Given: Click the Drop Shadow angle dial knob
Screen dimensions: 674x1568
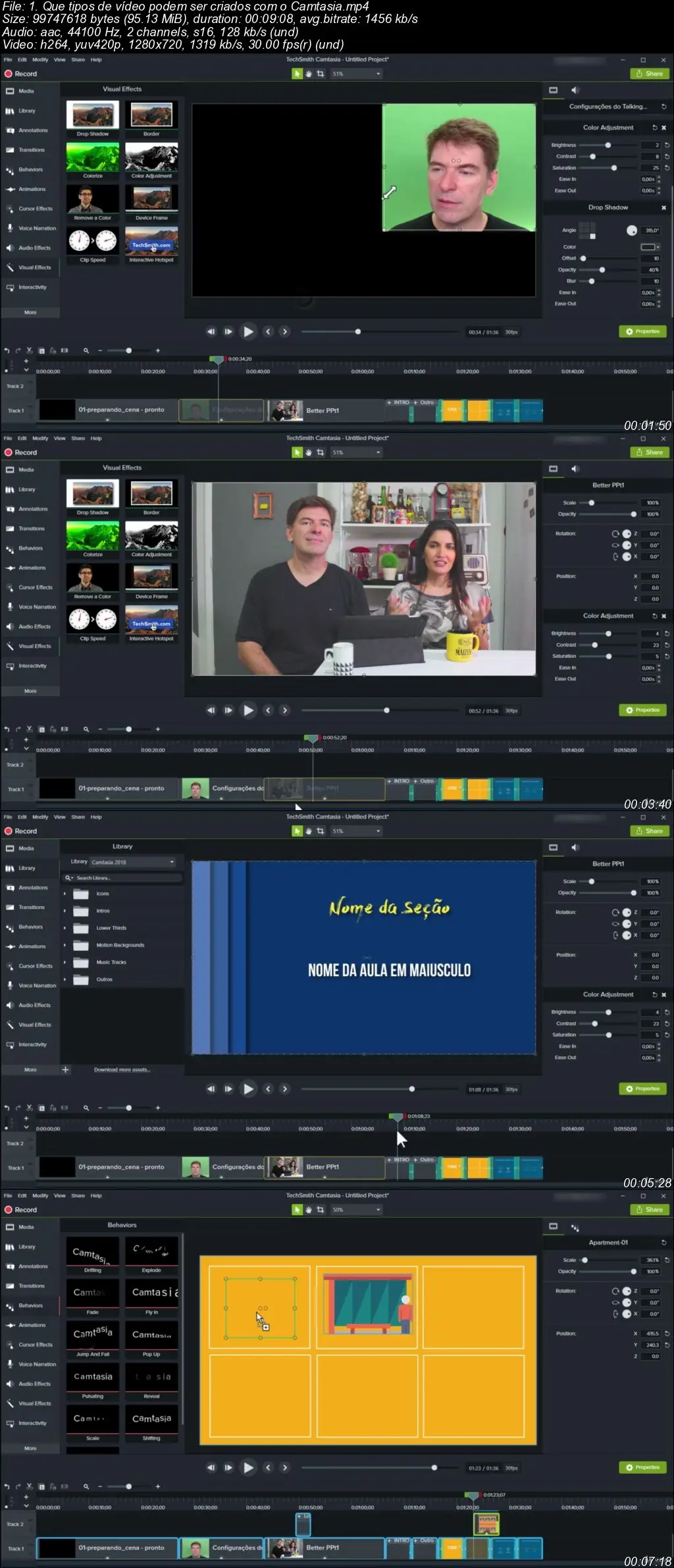Looking at the screenshot, I should [x=632, y=230].
